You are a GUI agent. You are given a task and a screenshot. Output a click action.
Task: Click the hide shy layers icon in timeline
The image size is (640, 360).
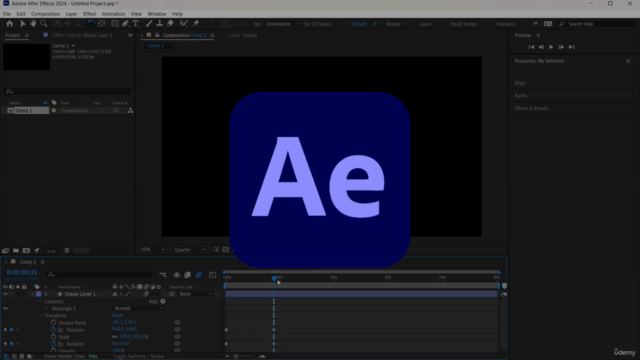click(177, 275)
